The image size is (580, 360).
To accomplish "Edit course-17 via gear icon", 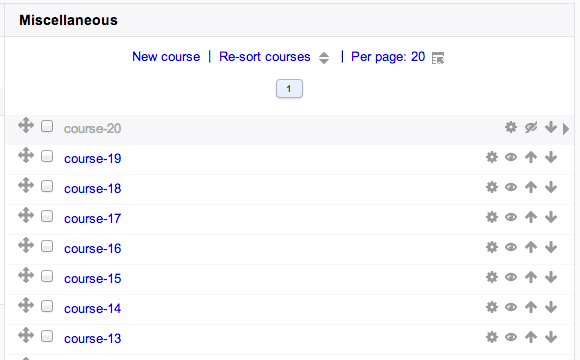I will coord(492,217).
